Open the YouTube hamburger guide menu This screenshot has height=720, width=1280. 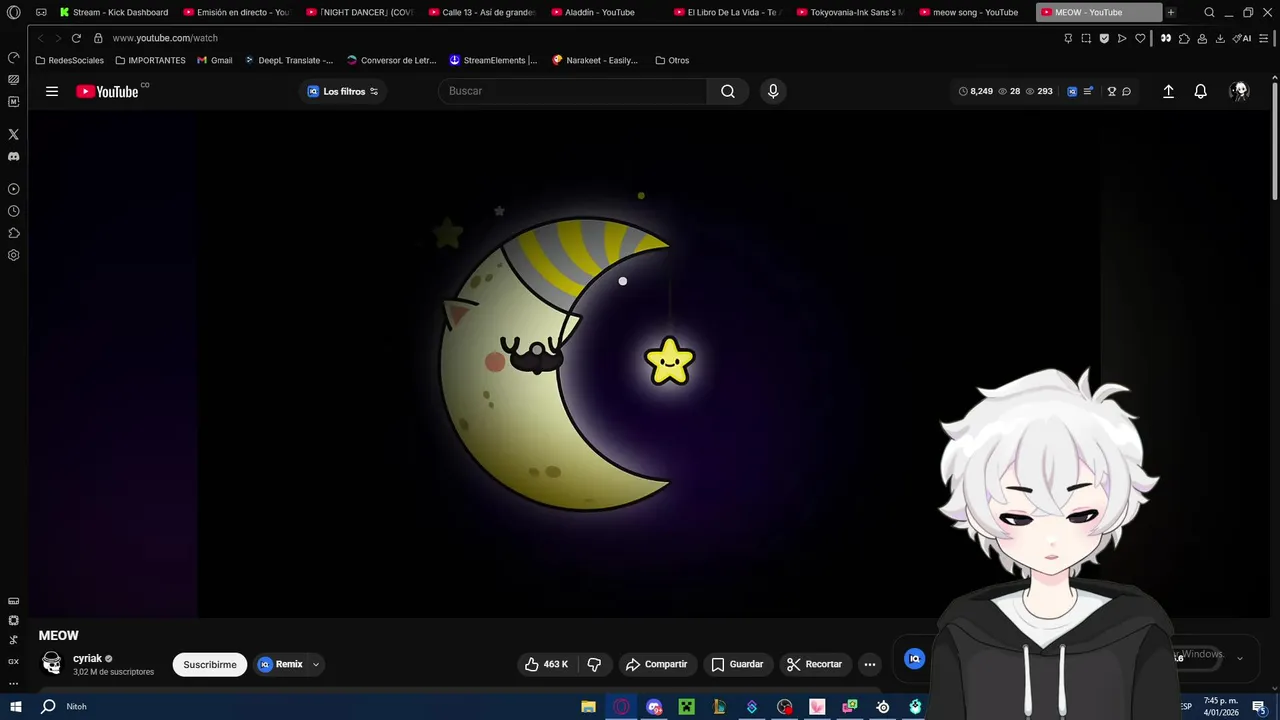coord(52,91)
